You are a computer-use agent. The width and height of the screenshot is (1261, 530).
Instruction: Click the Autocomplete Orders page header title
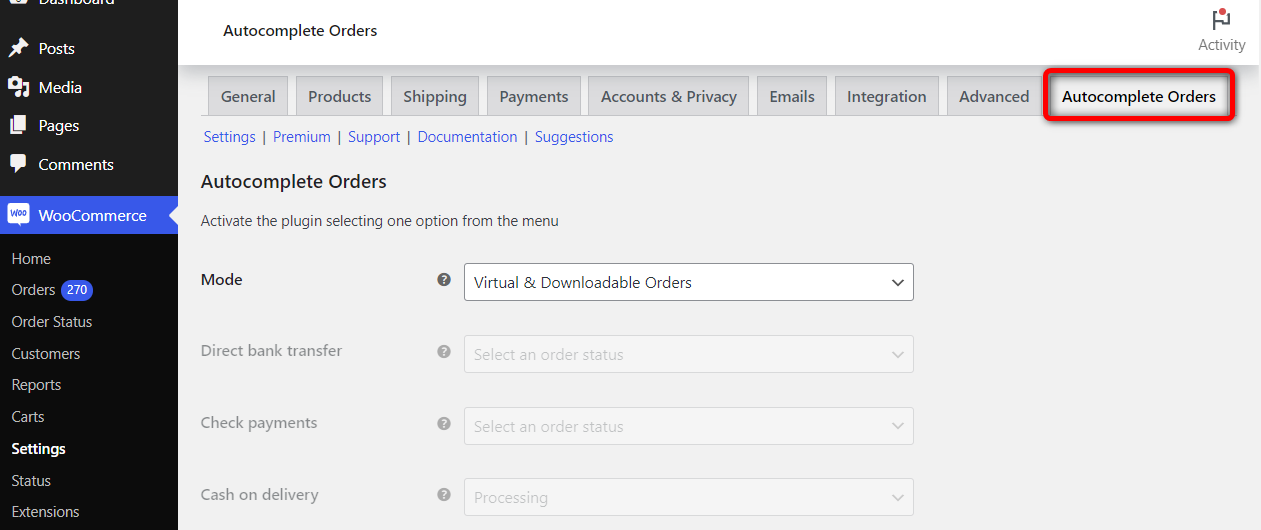300,31
